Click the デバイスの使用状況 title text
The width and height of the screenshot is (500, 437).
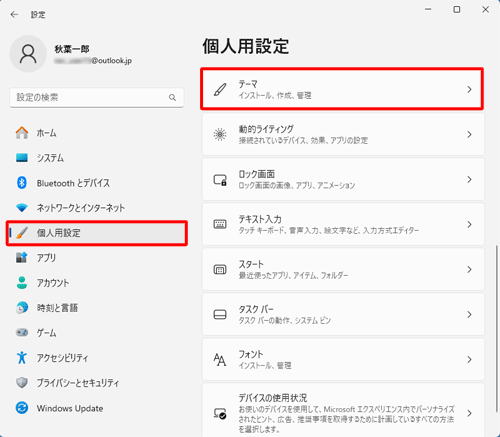pos(273,398)
